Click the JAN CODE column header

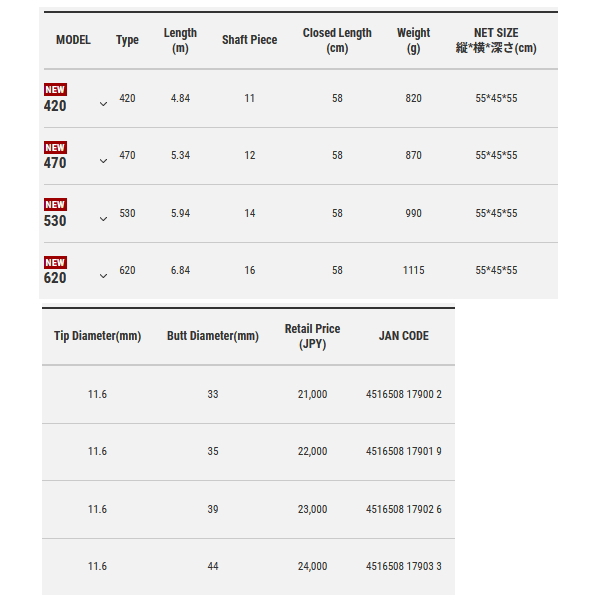(404, 336)
